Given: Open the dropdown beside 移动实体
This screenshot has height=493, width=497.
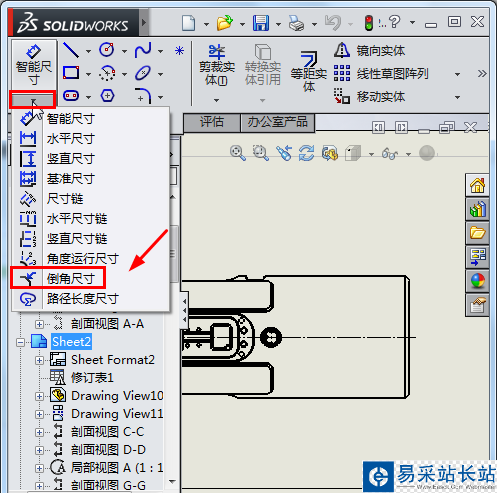Looking at the screenshot, I should point(457,97).
